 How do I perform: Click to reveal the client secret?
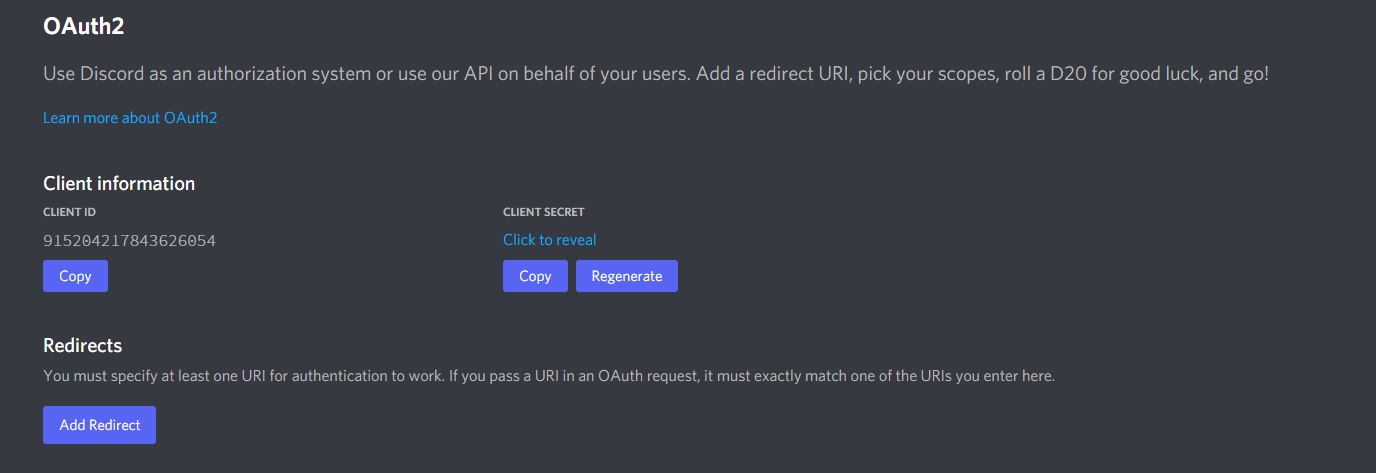(549, 240)
